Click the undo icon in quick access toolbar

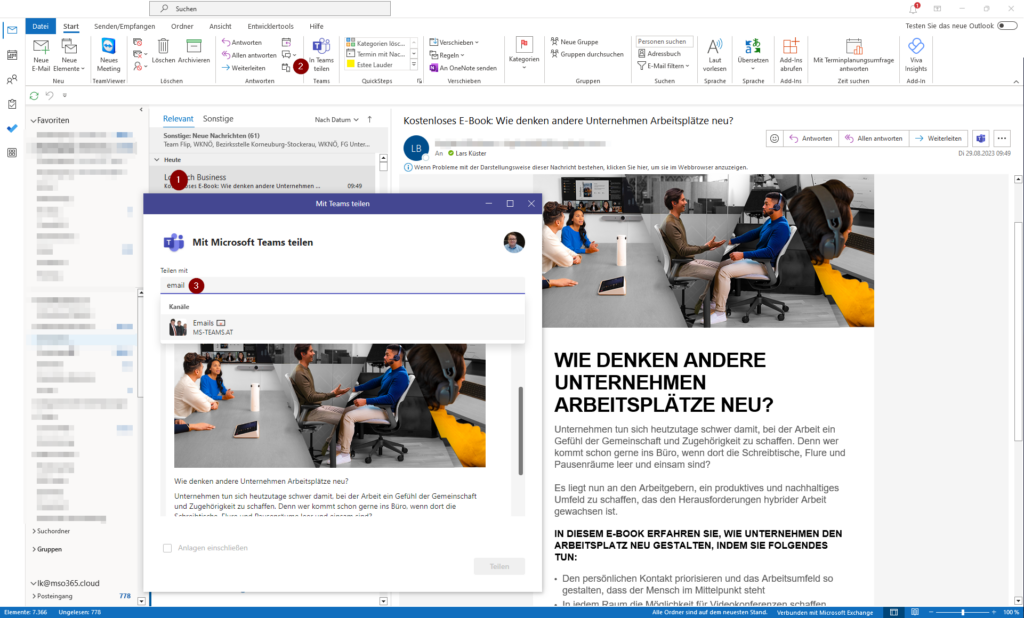click(x=50, y=95)
